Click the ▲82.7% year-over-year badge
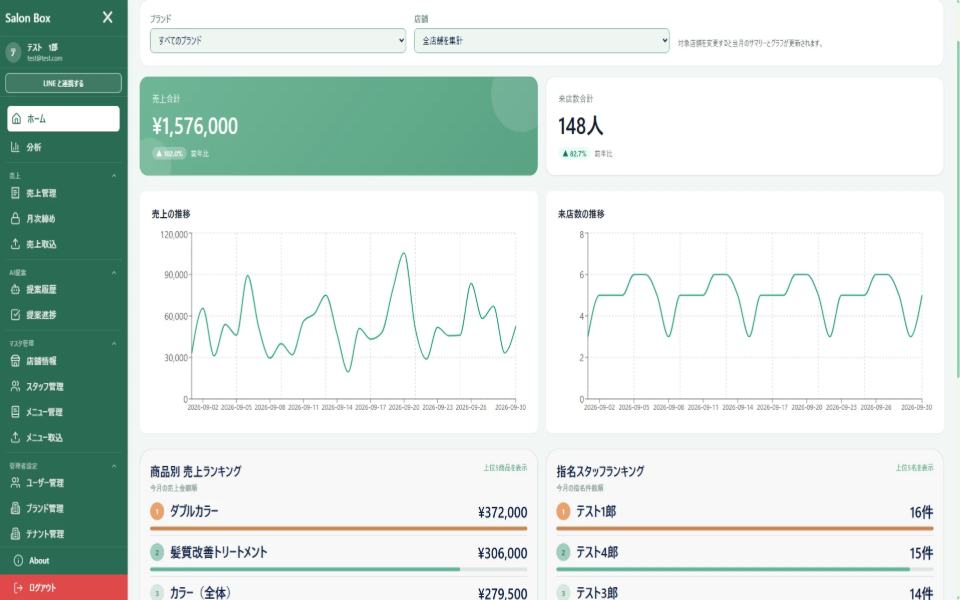Viewport: 960px width, 600px height. [574, 154]
